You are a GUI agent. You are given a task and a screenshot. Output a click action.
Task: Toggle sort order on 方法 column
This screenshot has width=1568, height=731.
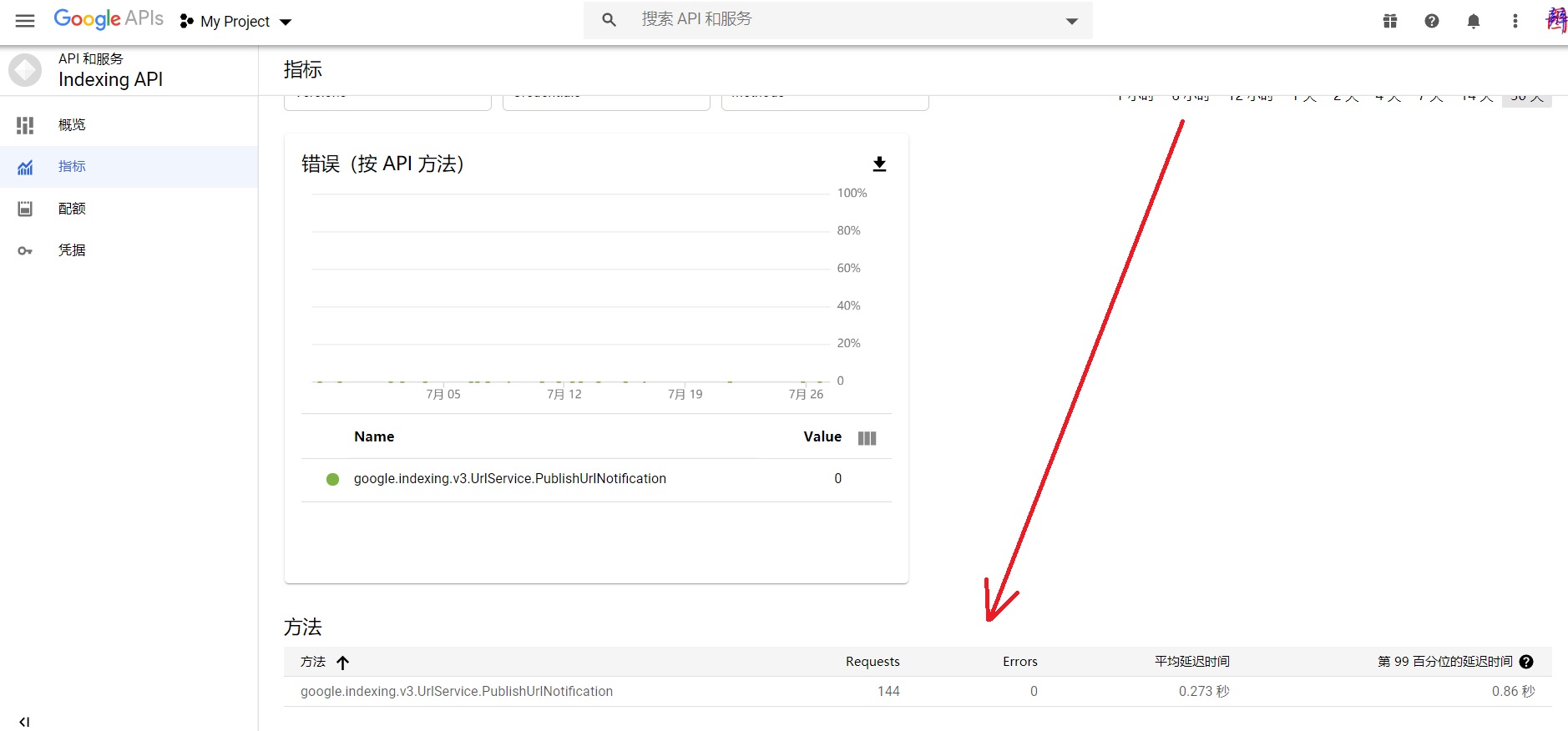pos(342,663)
